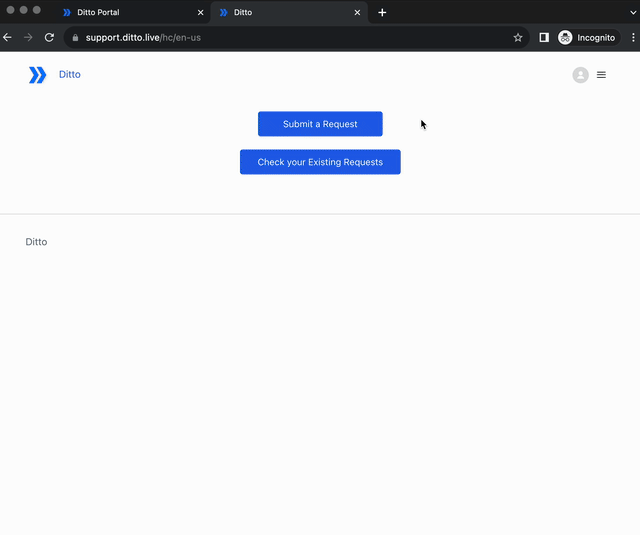Close the Ditto Portal tab
The width and height of the screenshot is (640, 535).
200,13
